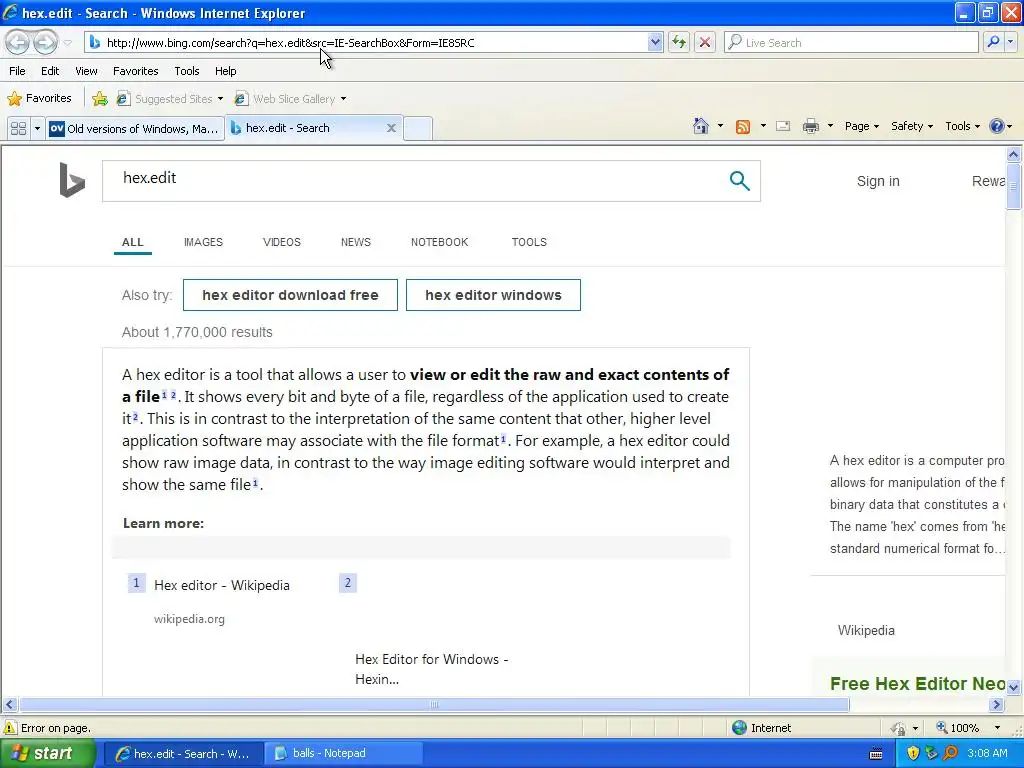The image size is (1024, 768).
Task: Select the NEWS results tab
Action: pyautogui.click(x=355, y=242)
